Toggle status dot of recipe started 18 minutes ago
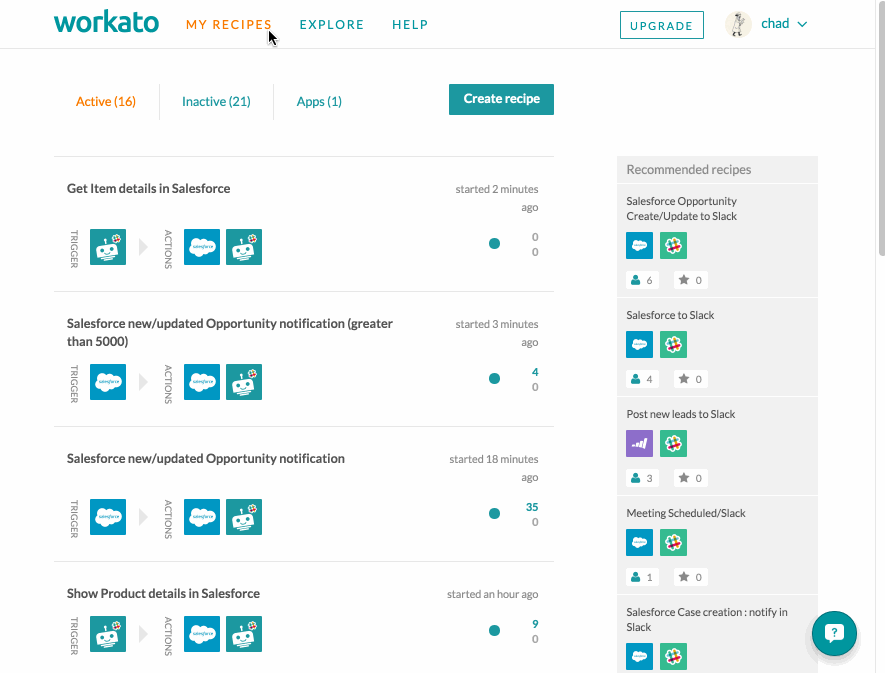The width and height of the screenshot is (885, 673). (494, 513)
